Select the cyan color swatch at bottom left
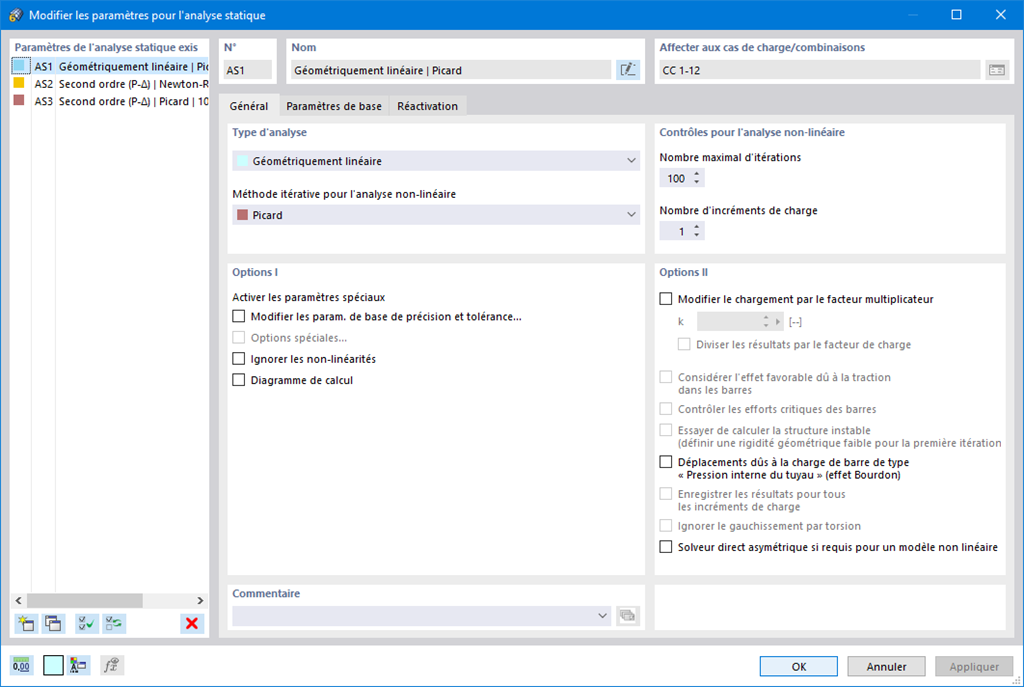The width and height of the screenshot is (1024, 687). tap(52, 665)
